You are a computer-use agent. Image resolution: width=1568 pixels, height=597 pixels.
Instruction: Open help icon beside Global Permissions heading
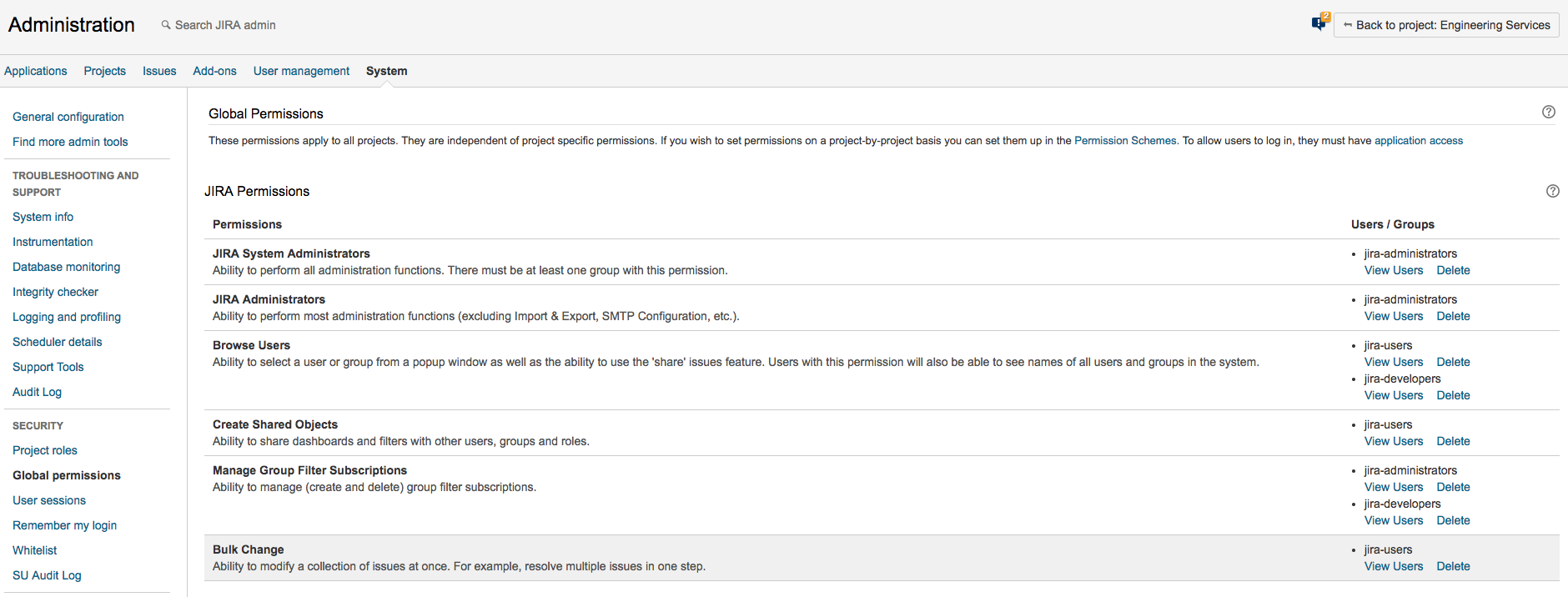[x=1549, y=112]
